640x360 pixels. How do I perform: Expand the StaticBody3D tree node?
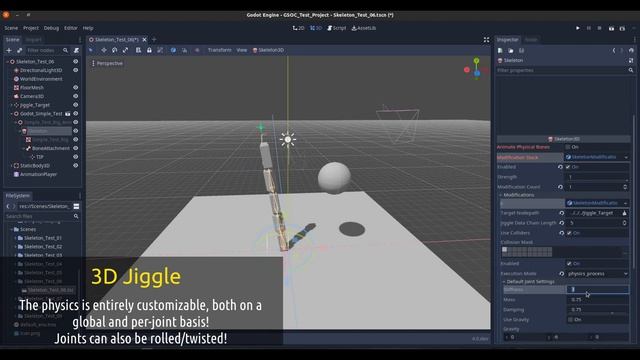click(x=11, y=166)
